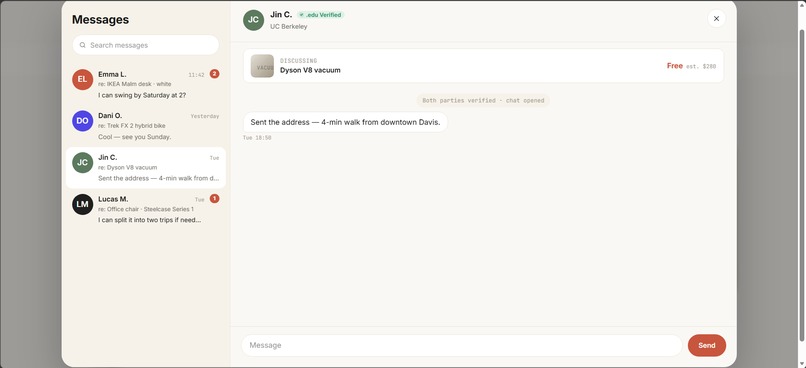Click the 'Sent the address' chat bubble

click(x=345, y=122)
